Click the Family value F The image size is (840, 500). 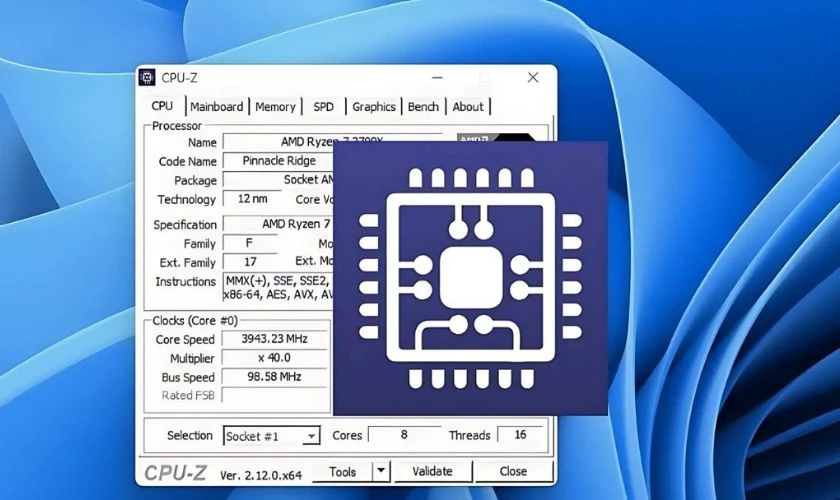pyautogui.click(x=250, y=243)
